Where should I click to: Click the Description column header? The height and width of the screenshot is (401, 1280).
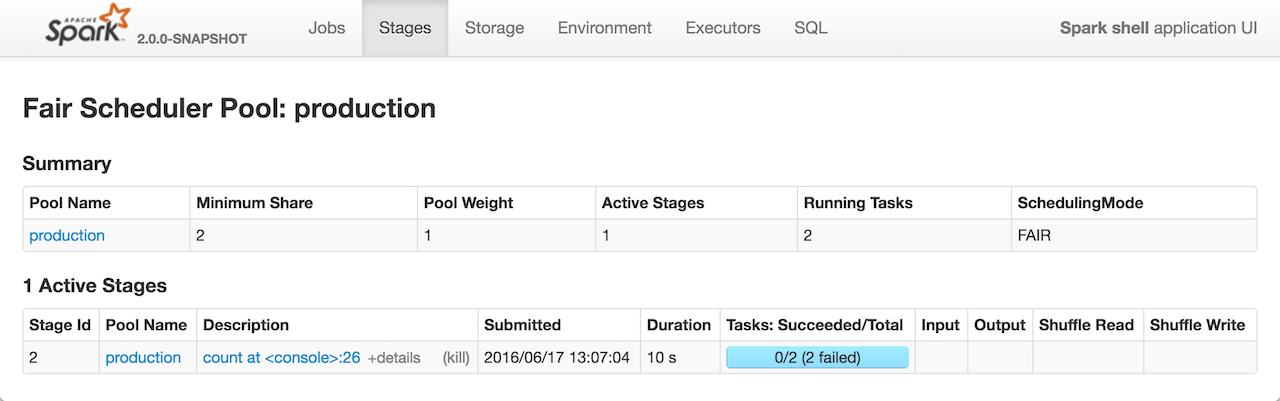pyautogui.click(x=245, y=325)
